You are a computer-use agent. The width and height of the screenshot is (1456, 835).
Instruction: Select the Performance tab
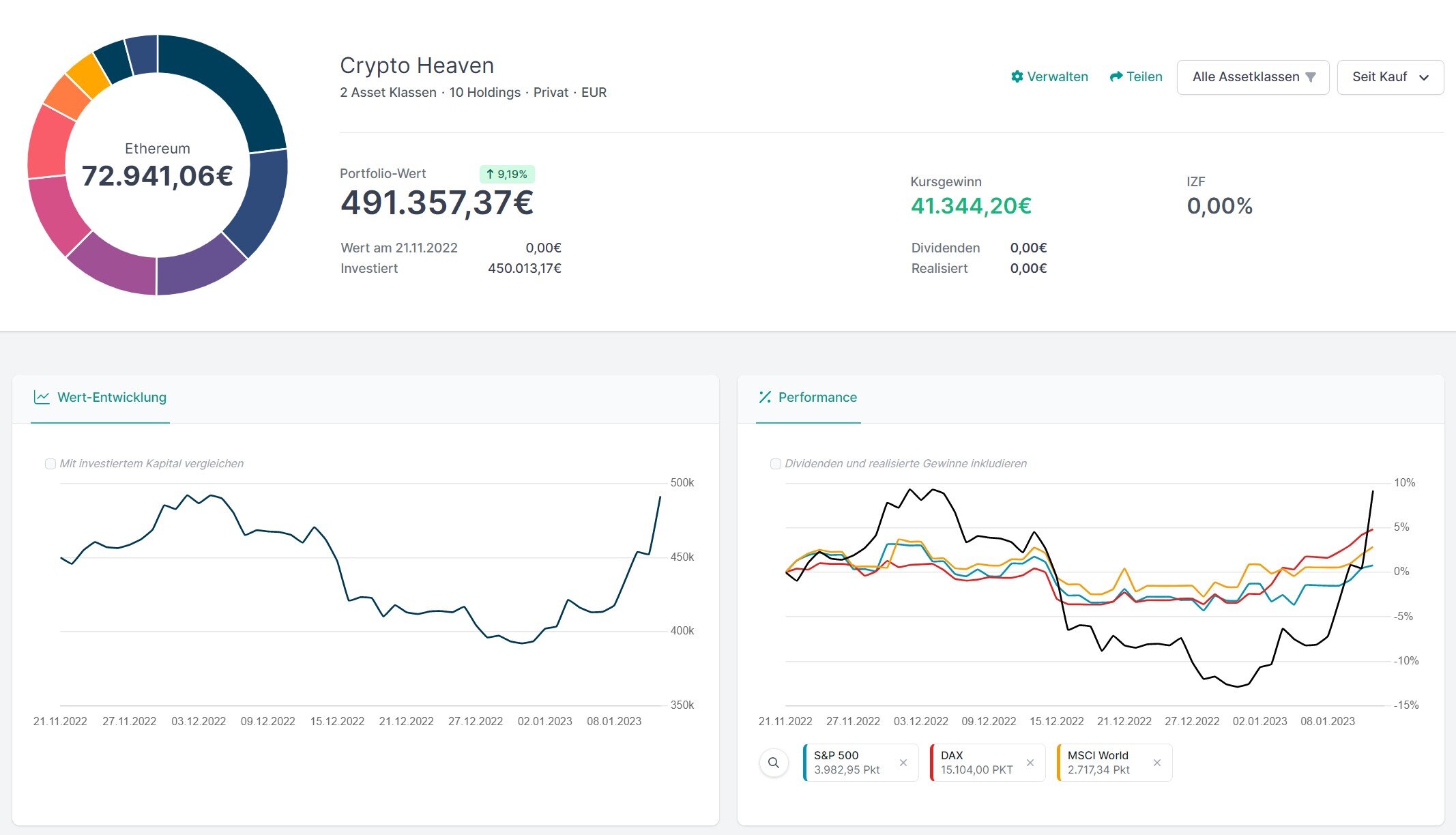[817, 397]
